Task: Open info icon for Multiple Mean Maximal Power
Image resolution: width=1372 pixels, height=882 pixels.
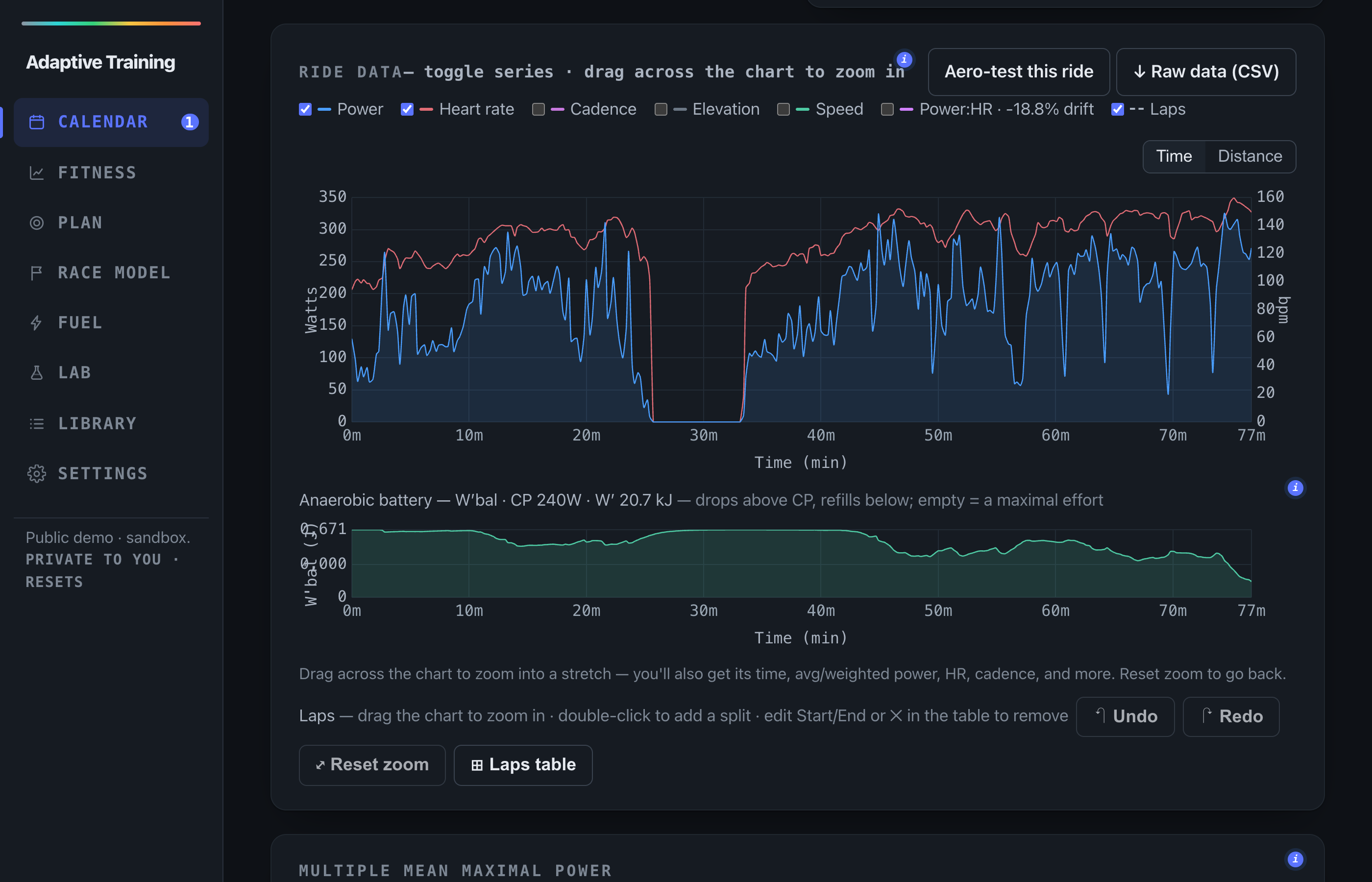Action: coord(1295,858)
